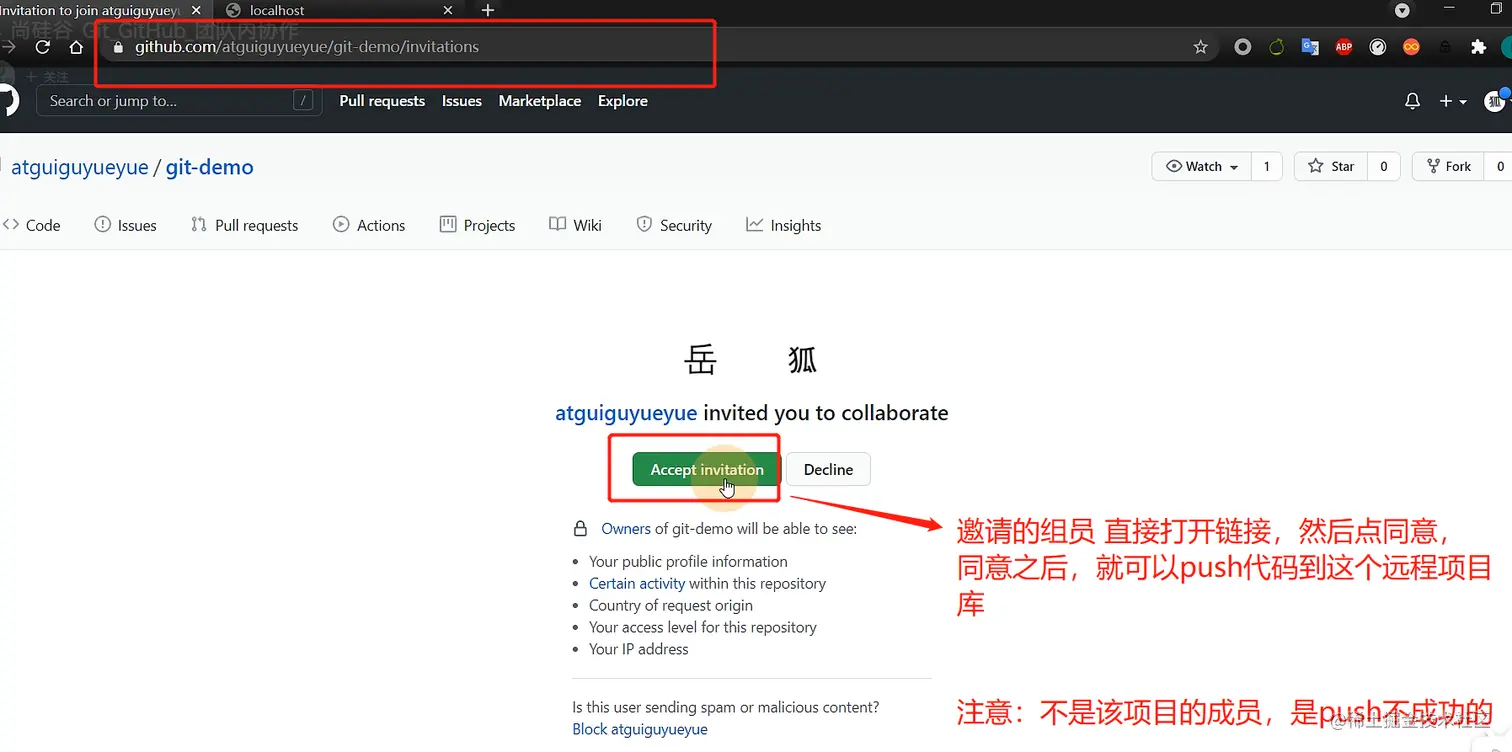
Task: Click the padlock site info icon
Action: coord(118,47)
